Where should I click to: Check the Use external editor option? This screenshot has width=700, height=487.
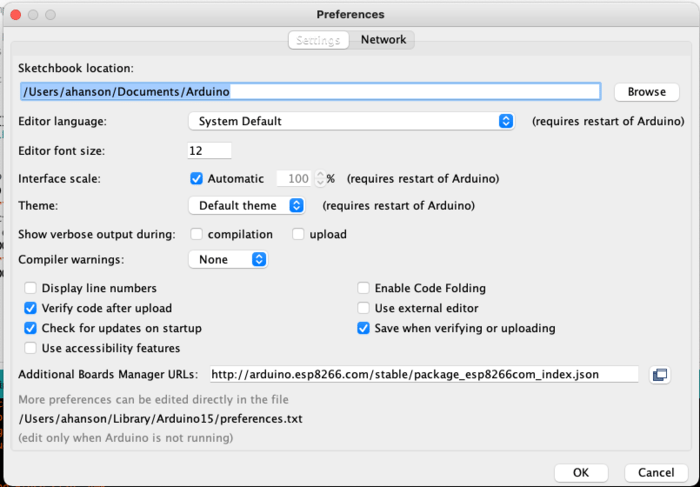point(364,308)
